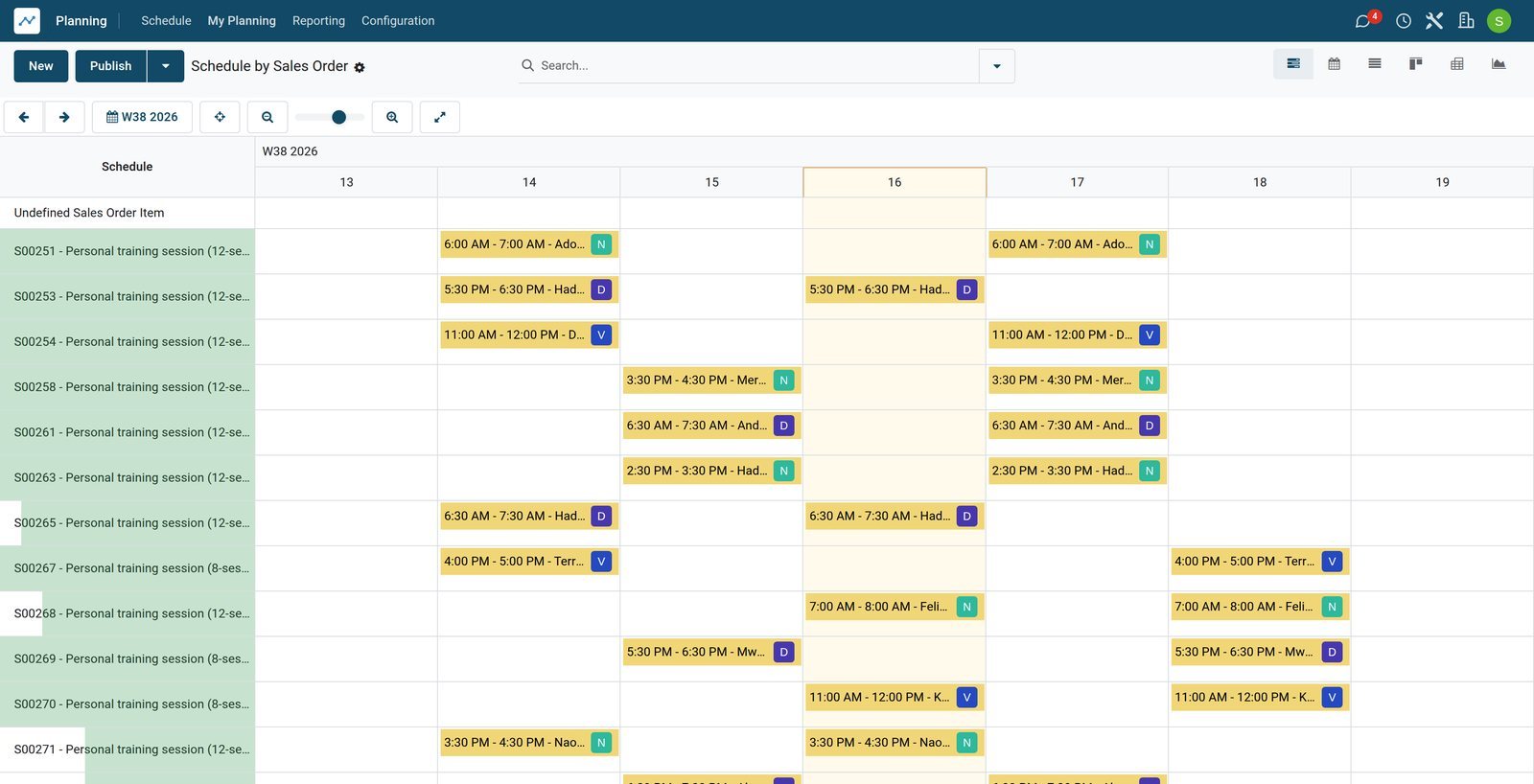Select the day 13 column header
The image size is (1534, 784).
point(346,182)
